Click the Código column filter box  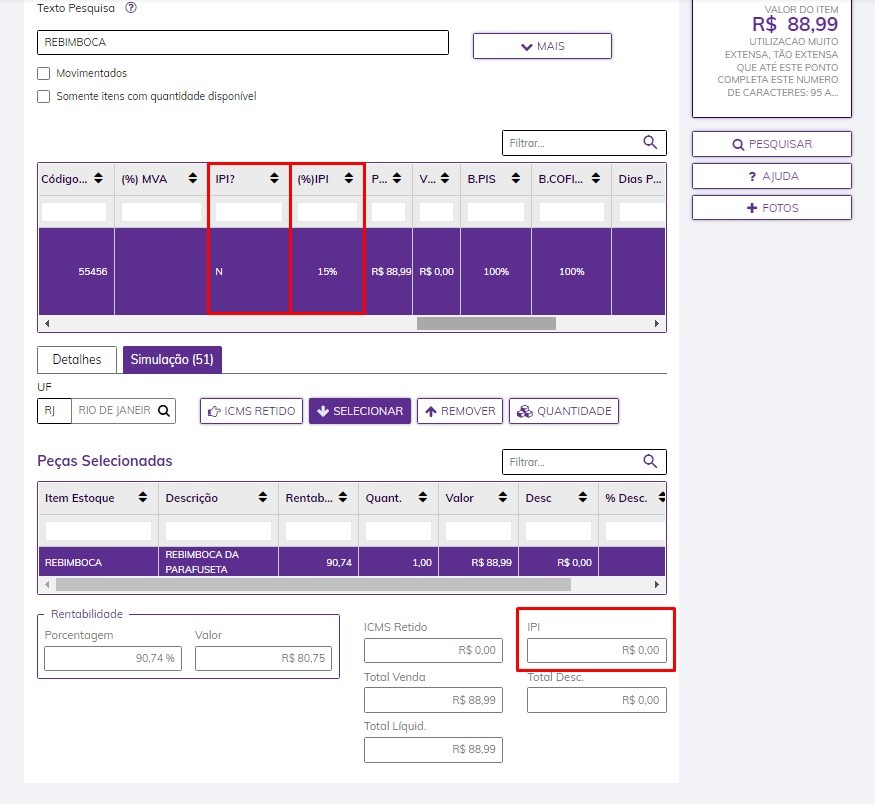pos(74,212)
